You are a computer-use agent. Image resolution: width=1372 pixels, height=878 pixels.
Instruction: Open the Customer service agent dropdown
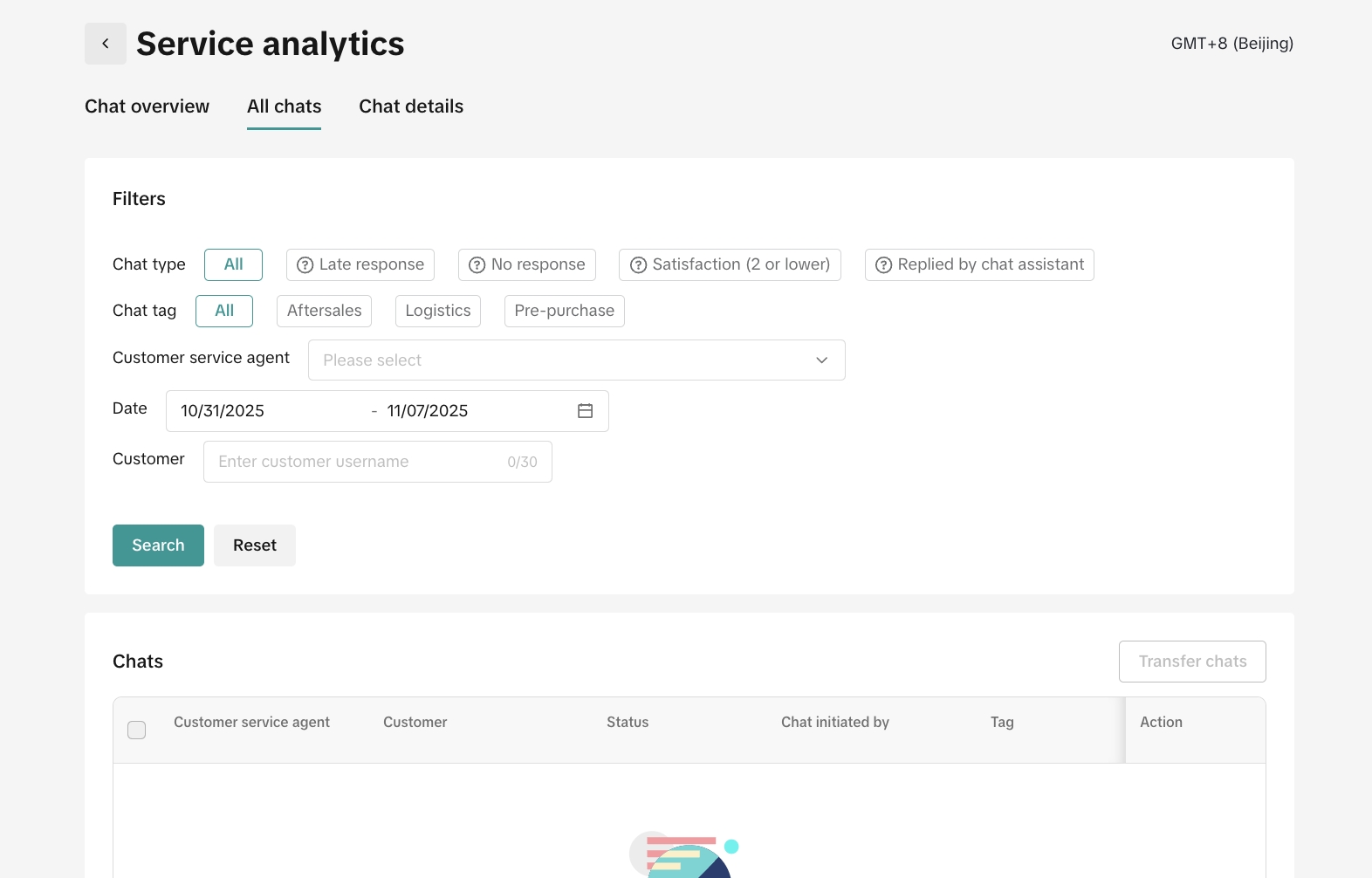click(559, 360)
